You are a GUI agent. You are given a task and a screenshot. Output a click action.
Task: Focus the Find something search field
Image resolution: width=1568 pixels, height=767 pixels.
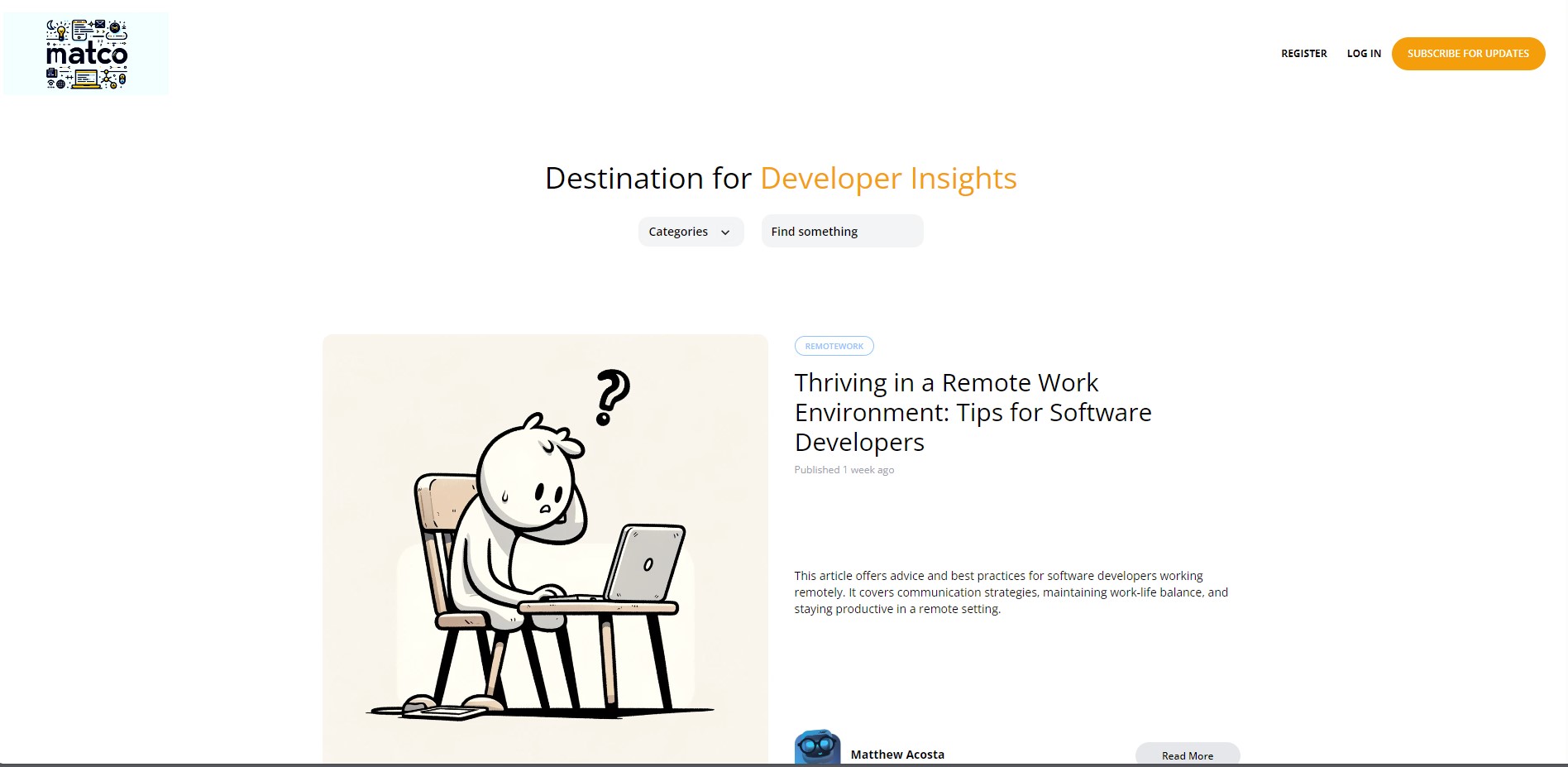coord(842,231)
